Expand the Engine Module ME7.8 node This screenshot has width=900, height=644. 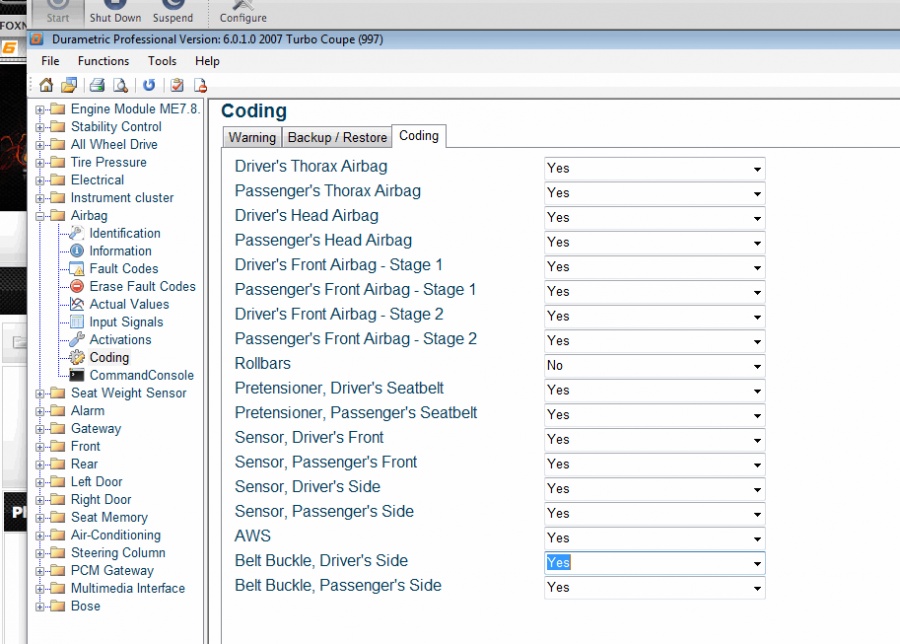(x=40, y=109)
